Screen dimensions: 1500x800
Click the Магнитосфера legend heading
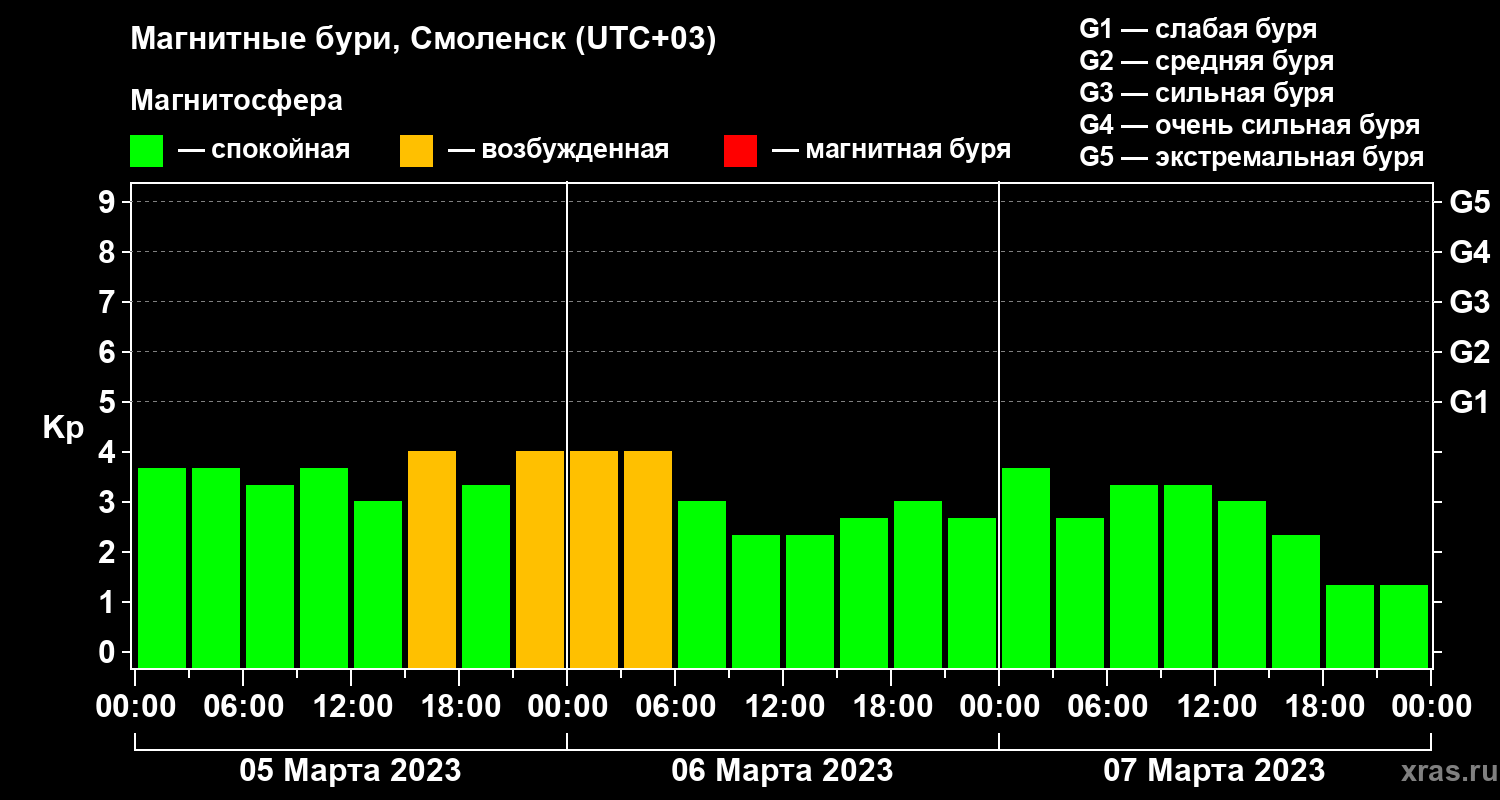[237, 101]
